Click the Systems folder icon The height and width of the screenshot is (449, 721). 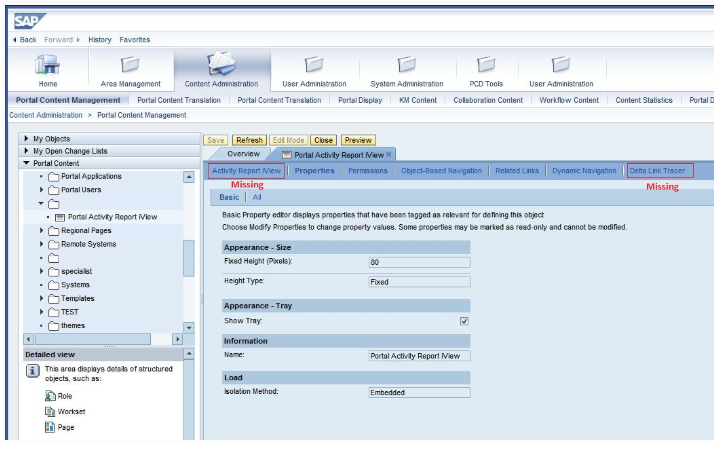click(54, 285)
